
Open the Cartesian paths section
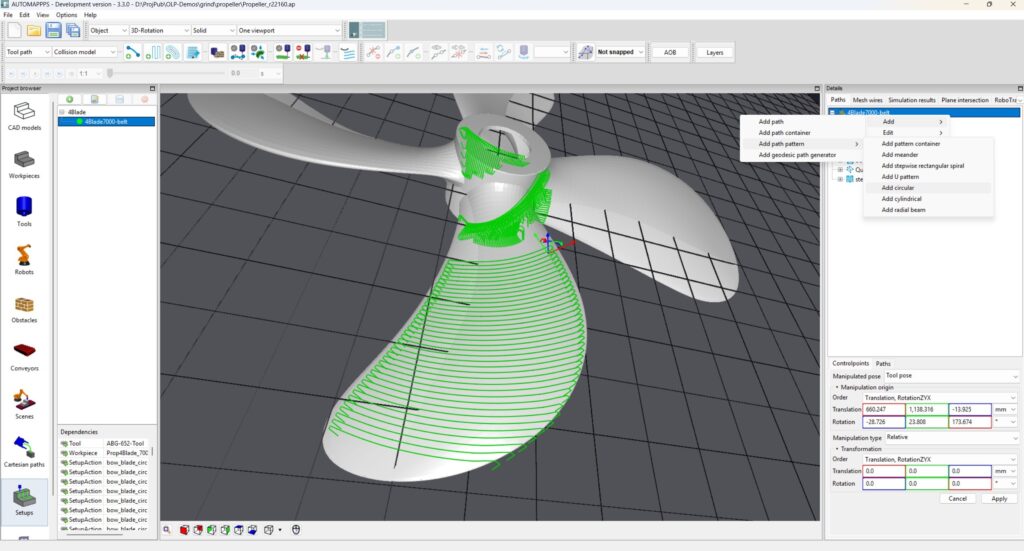pos(24,453)
